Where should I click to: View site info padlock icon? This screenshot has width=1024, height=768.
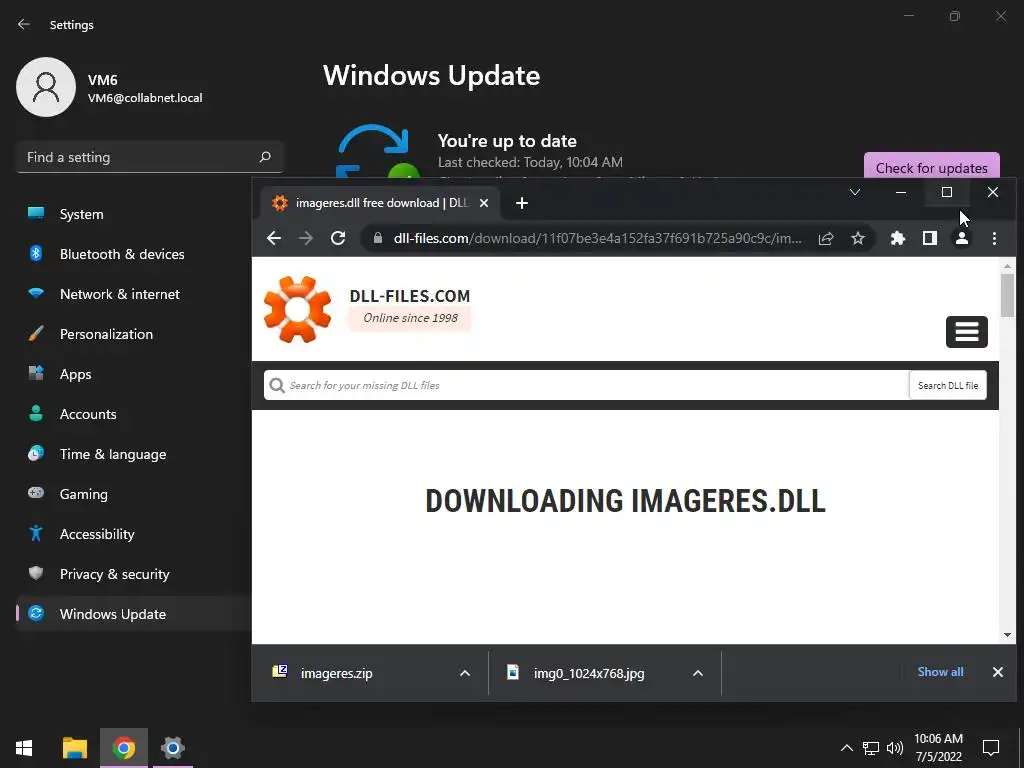pyautogui.click(x=377, y=238)
